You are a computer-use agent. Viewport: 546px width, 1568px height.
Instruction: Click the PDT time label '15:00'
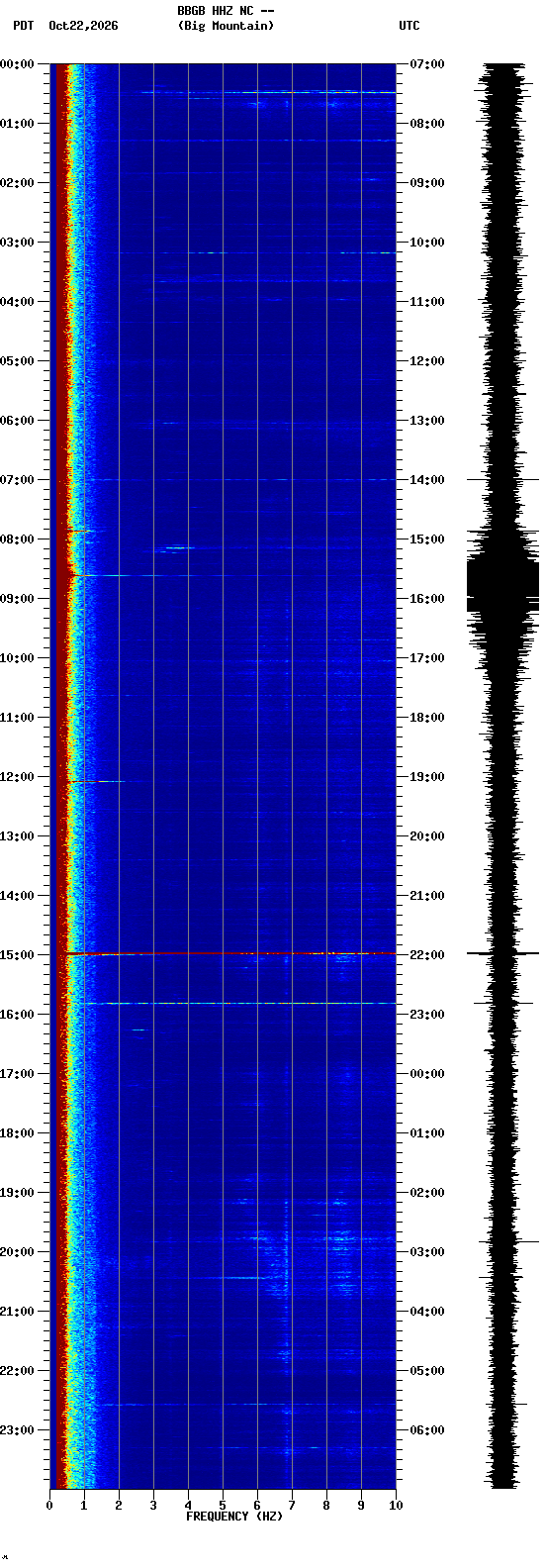[x=17, y=955]
